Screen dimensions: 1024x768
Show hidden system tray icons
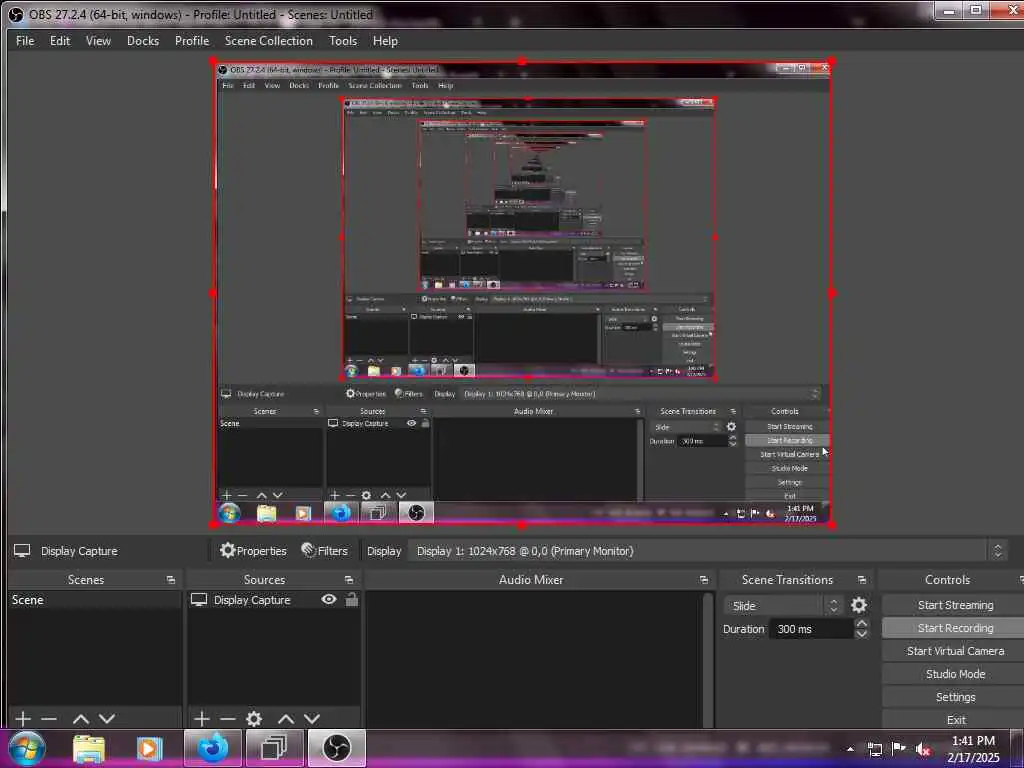(x=850, y=749)
